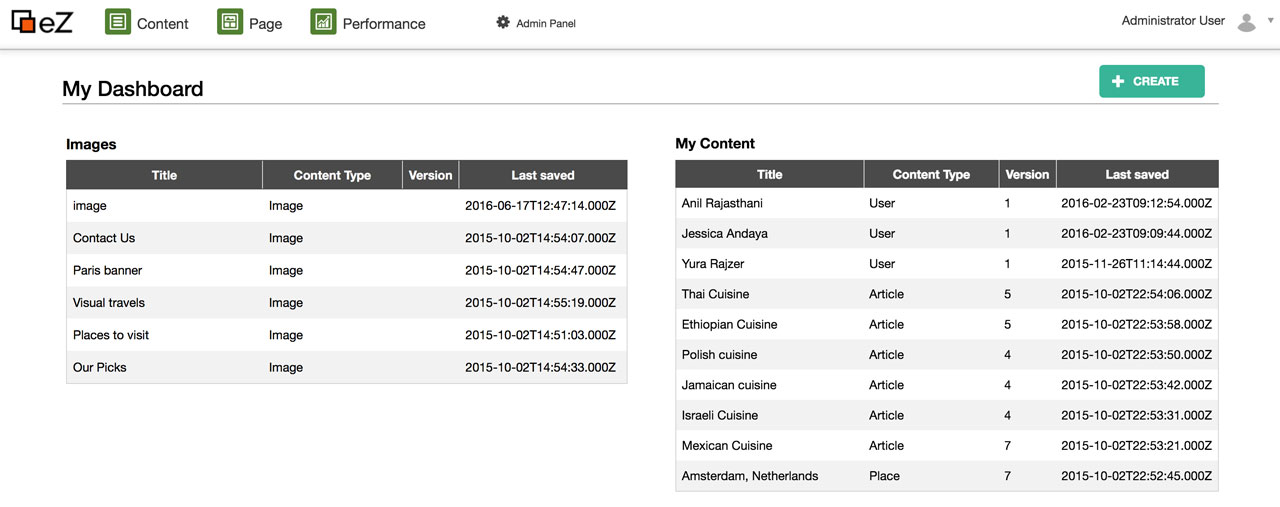Sort Images table by Title header
The height and width of the screenshot is (507, 1280).
[x=164, y=175]
